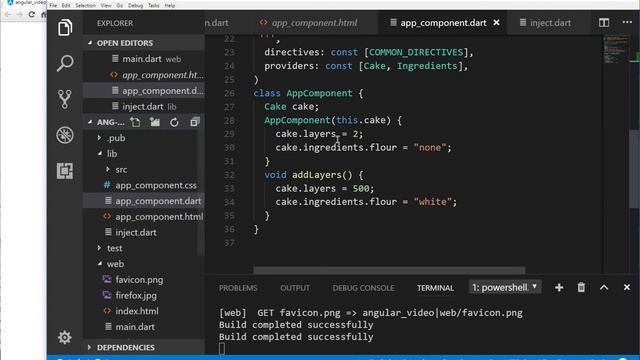
Task: Collapse all folders in explorer
Action: (x=195, y=122)
